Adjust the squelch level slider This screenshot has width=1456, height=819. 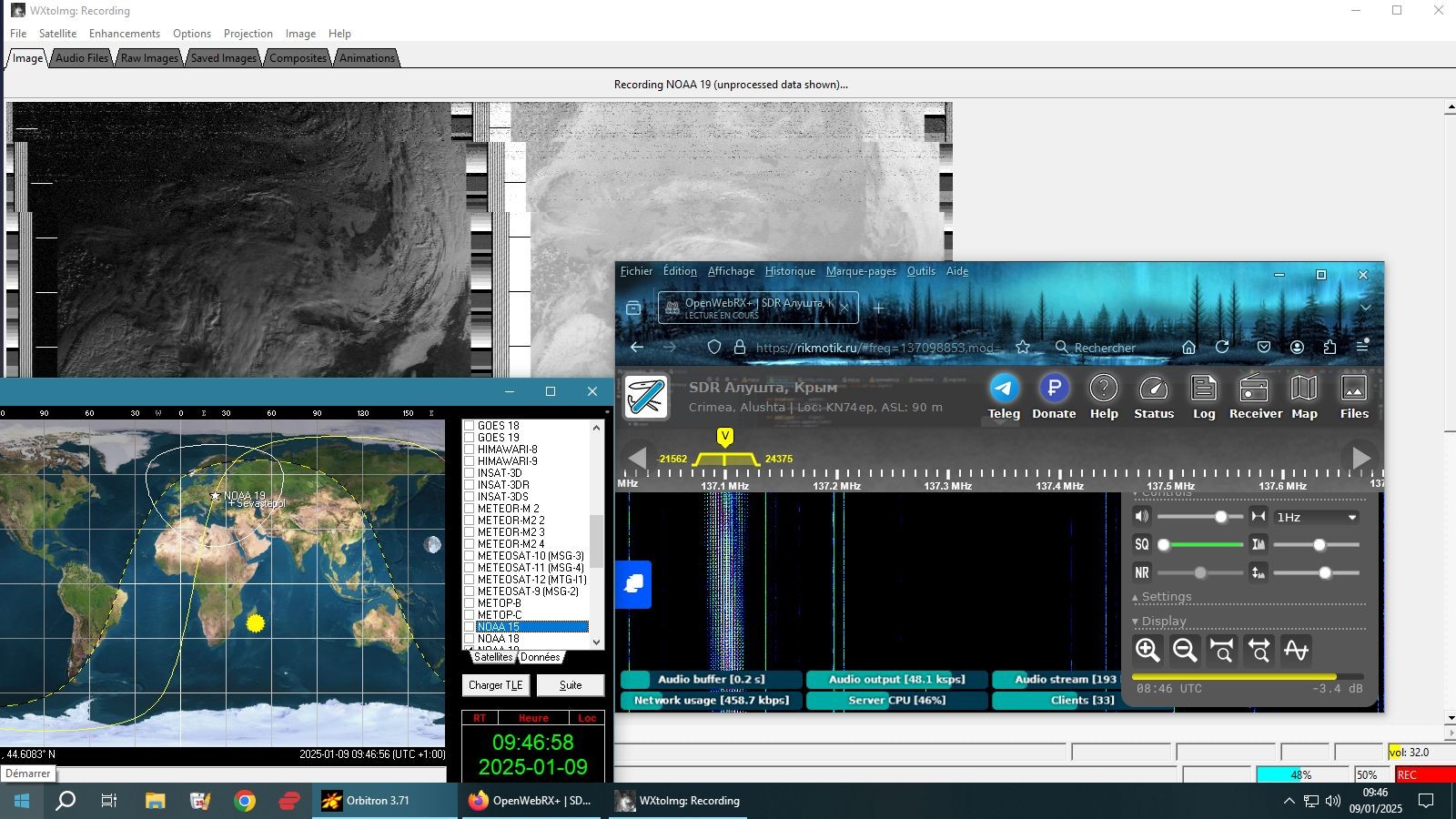[1199, 544]
